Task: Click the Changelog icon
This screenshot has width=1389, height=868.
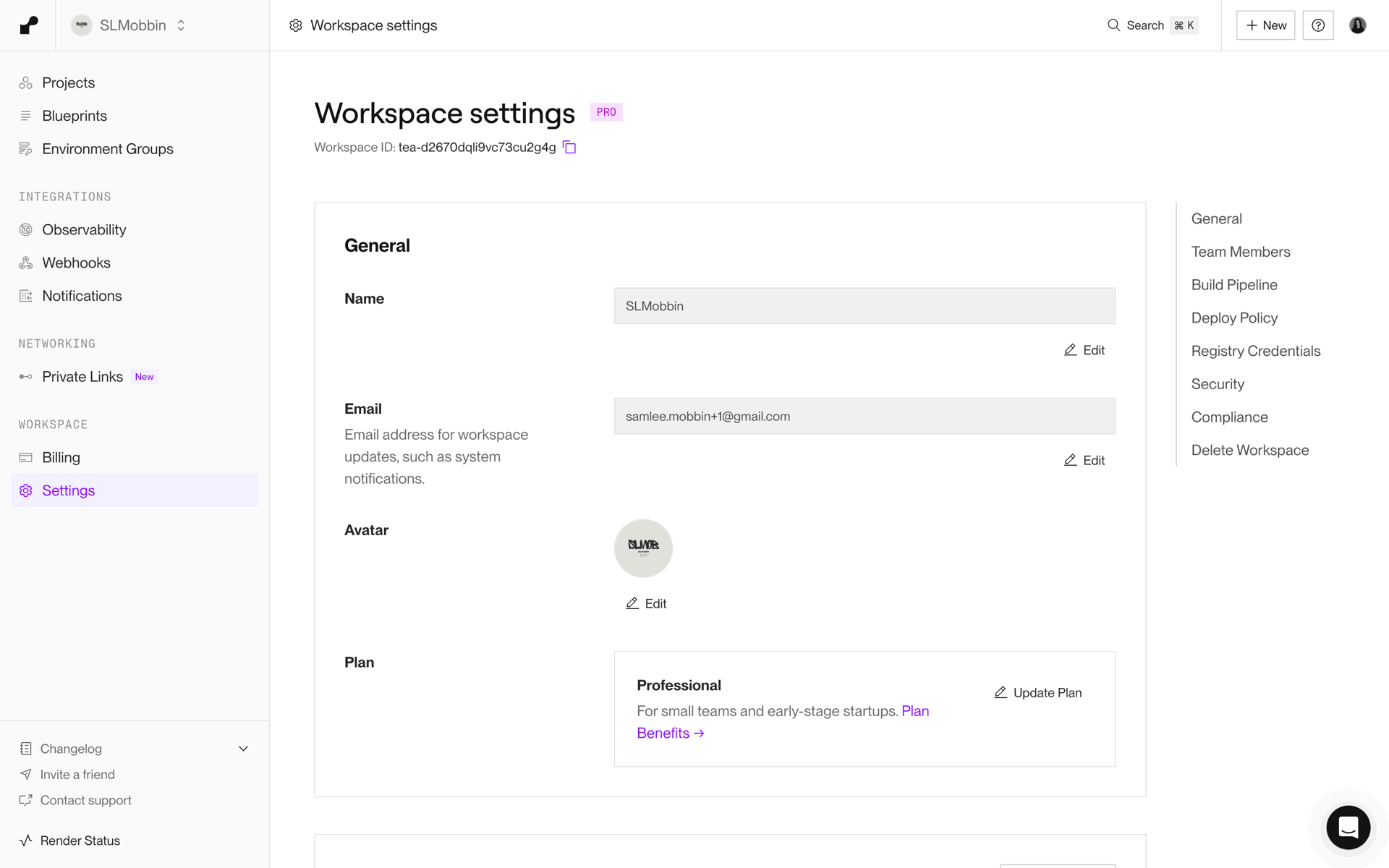Action: (26, 749)
